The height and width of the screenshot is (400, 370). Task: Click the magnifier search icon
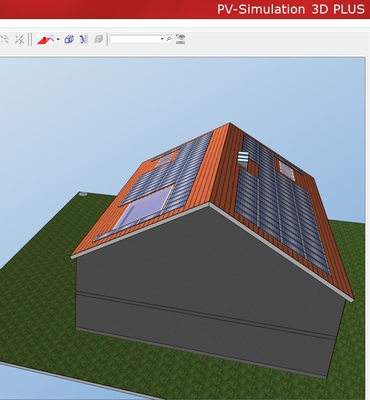[169, 39]
